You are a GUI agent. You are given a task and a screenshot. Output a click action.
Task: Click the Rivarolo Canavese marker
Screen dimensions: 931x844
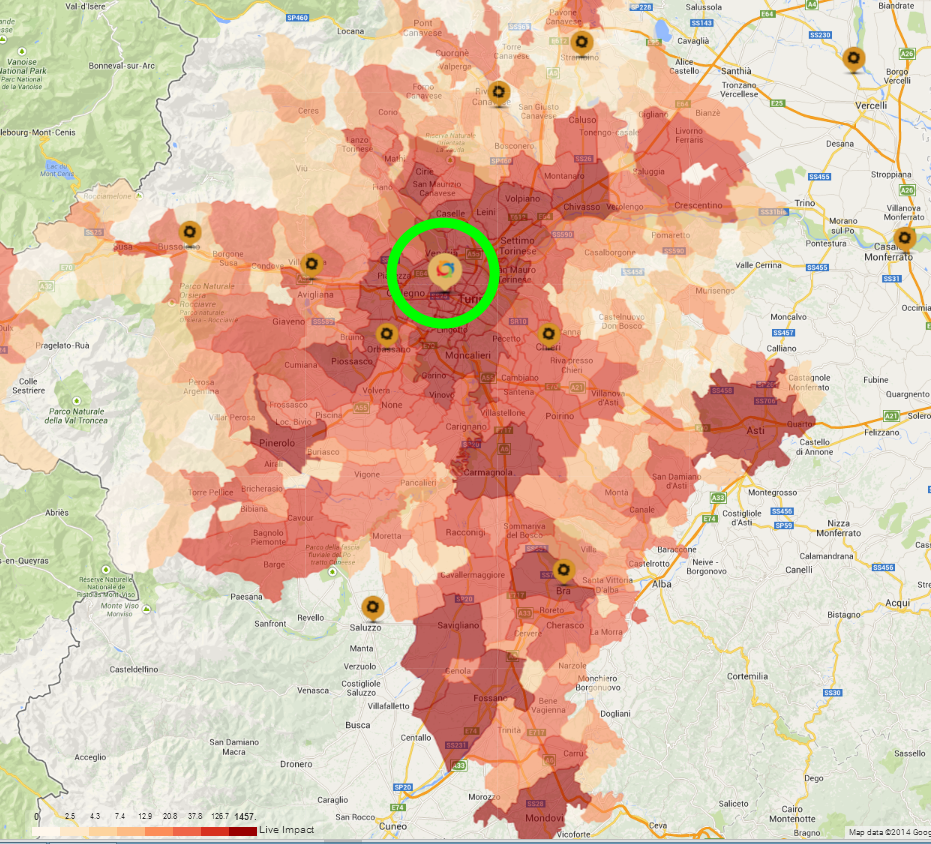(500, 93)
